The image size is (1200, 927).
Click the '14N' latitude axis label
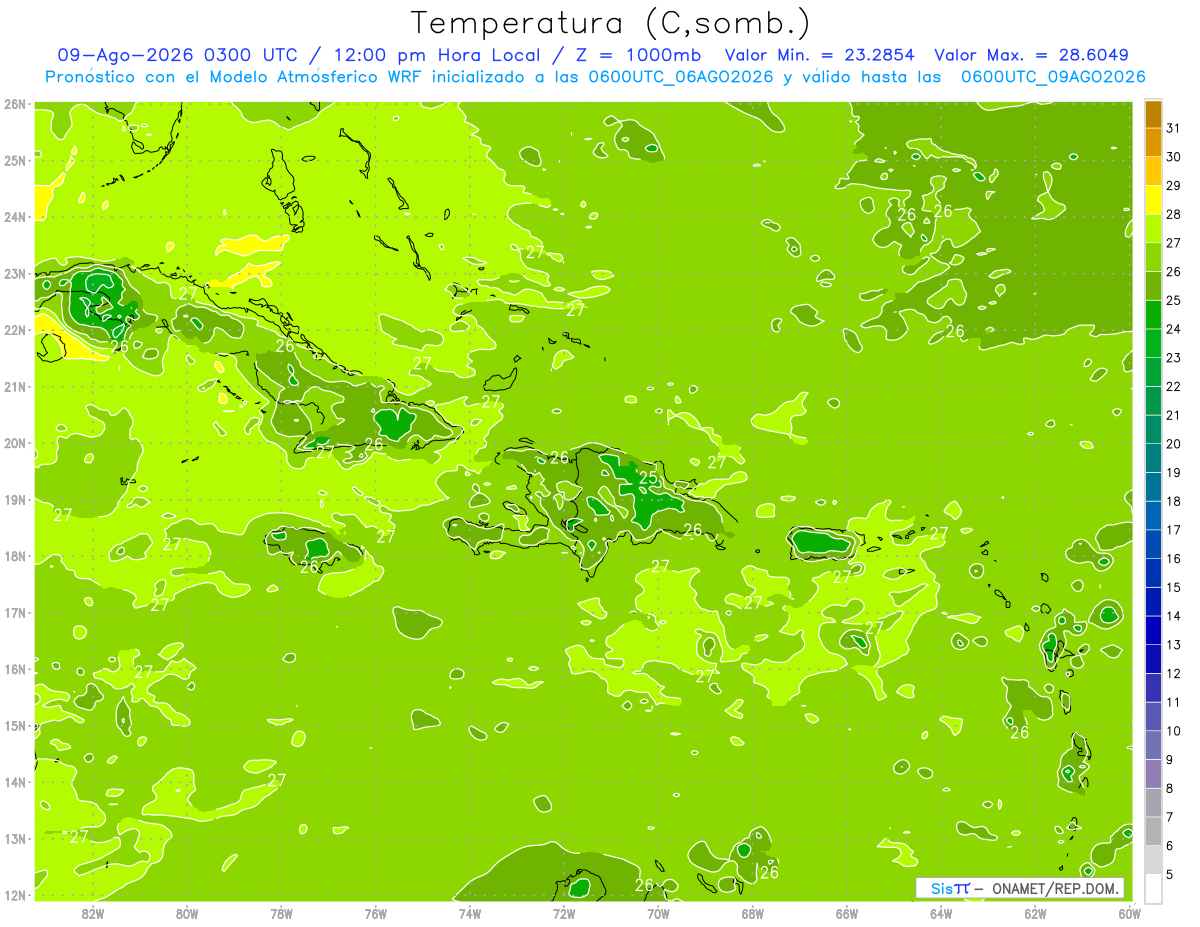click(x=15, y=782)
